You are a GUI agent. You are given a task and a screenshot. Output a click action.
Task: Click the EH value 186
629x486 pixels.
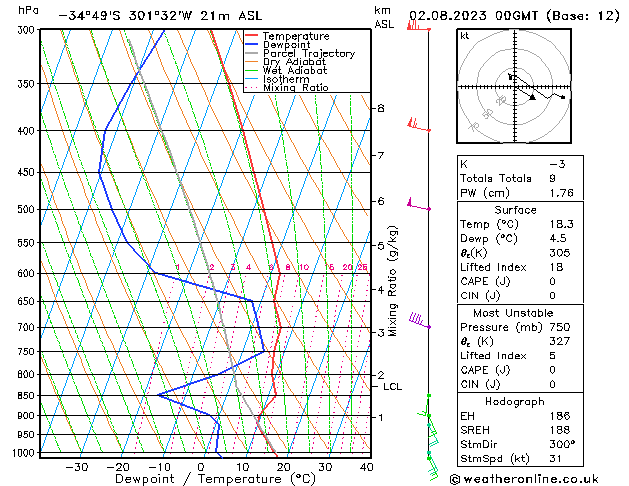tap(560, 416)
